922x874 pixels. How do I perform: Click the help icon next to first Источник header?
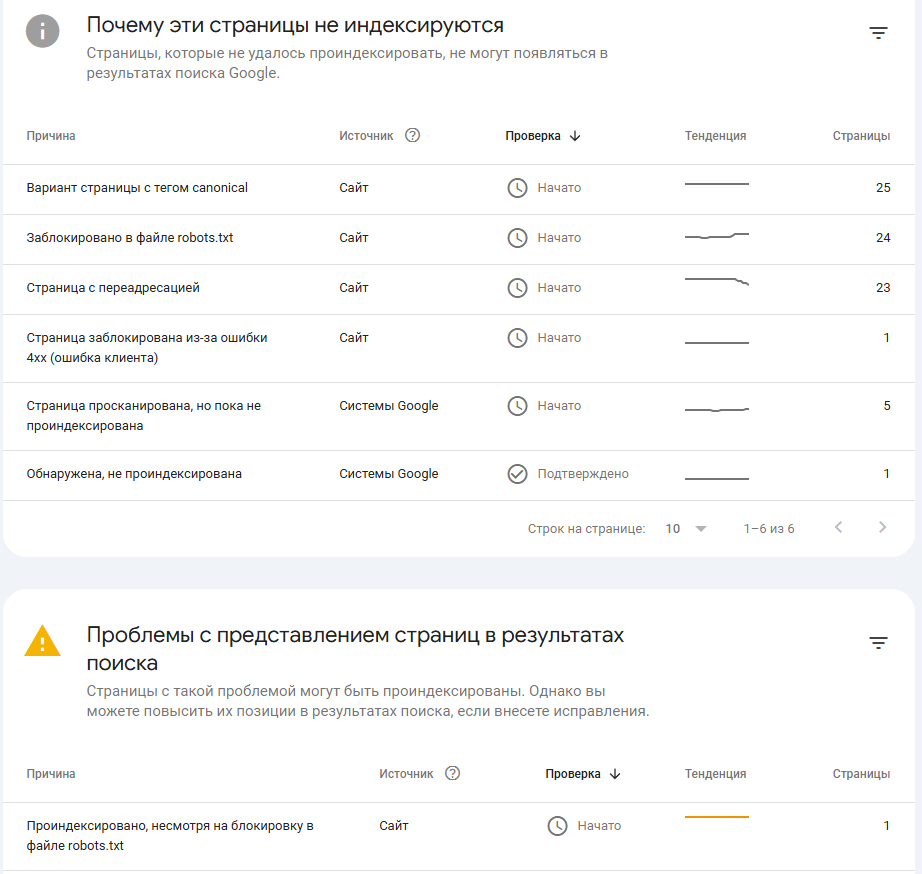point(412,136)
